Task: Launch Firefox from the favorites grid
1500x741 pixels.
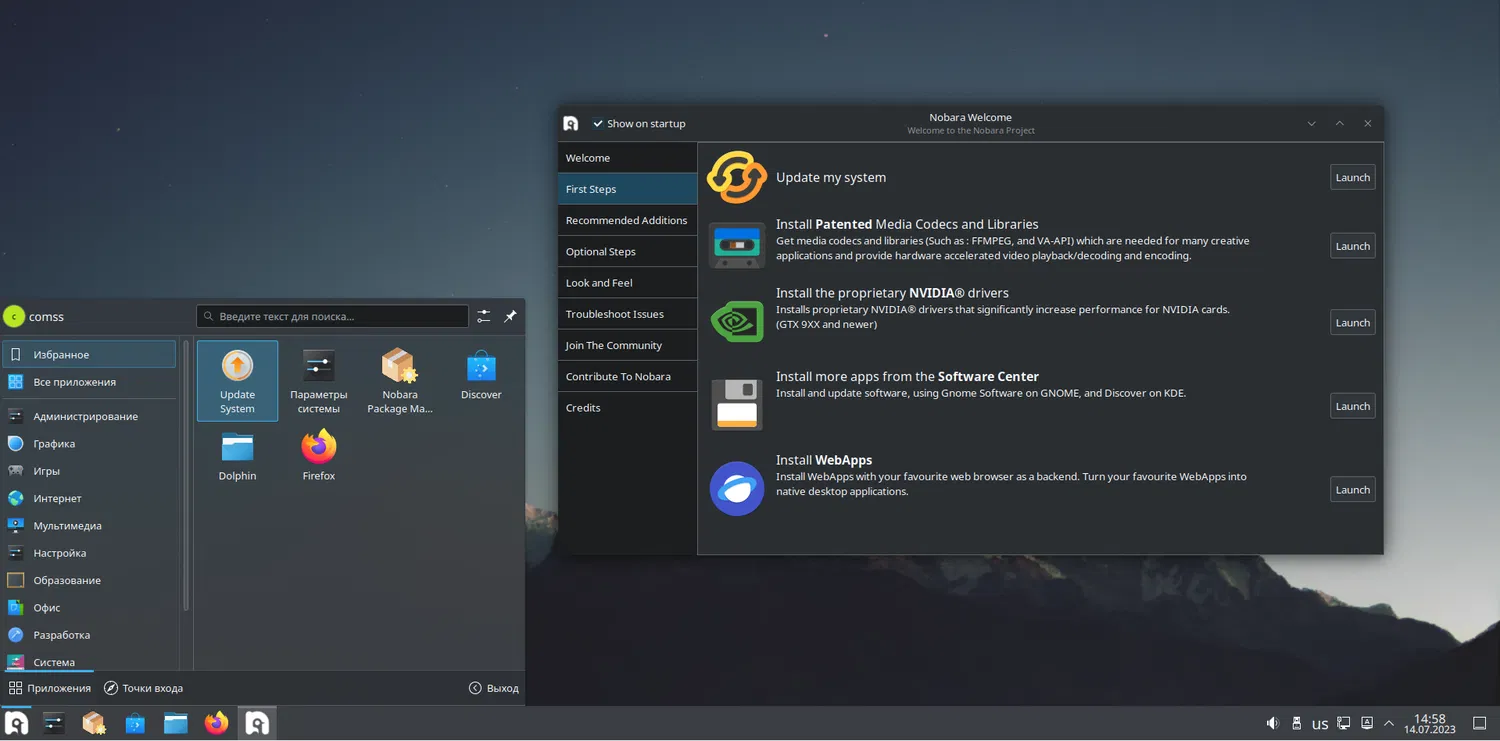Action: pos(319,456)
